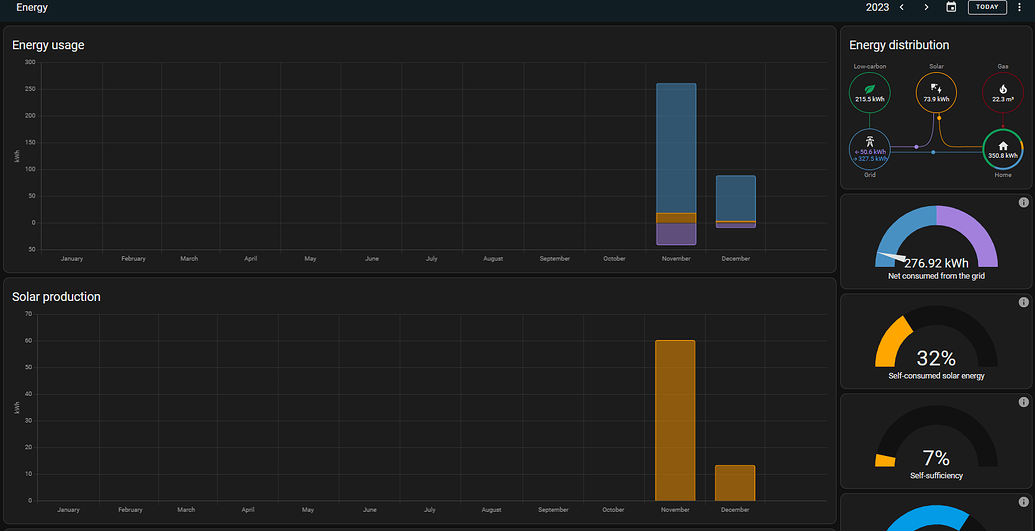Click the TODAY button
The height and width of the screenshot is (531, 1035).
pos(987,7)
